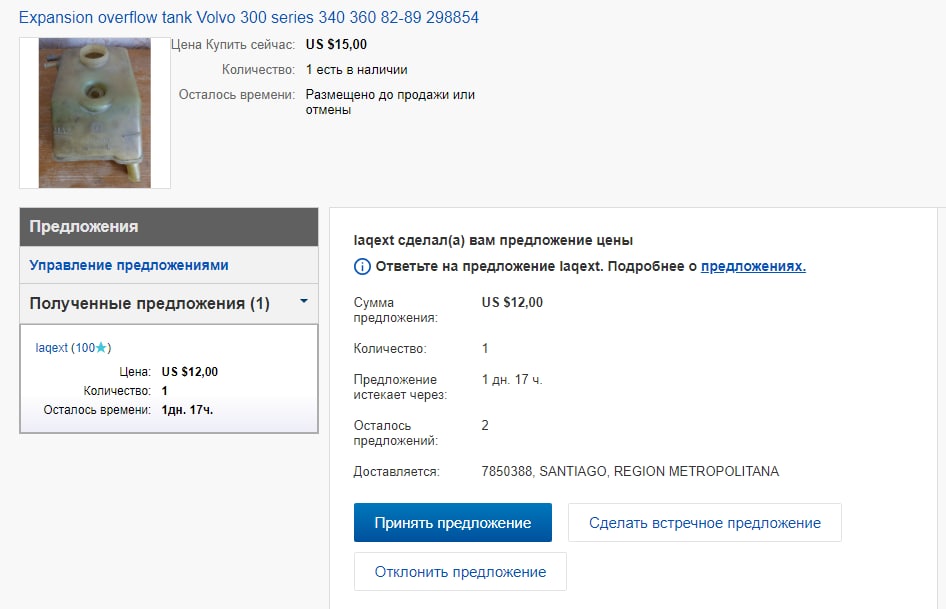Click the info icon beside Ответьте на предложение
The height and width of the screenshot is (609, 946).
point(362,266)
